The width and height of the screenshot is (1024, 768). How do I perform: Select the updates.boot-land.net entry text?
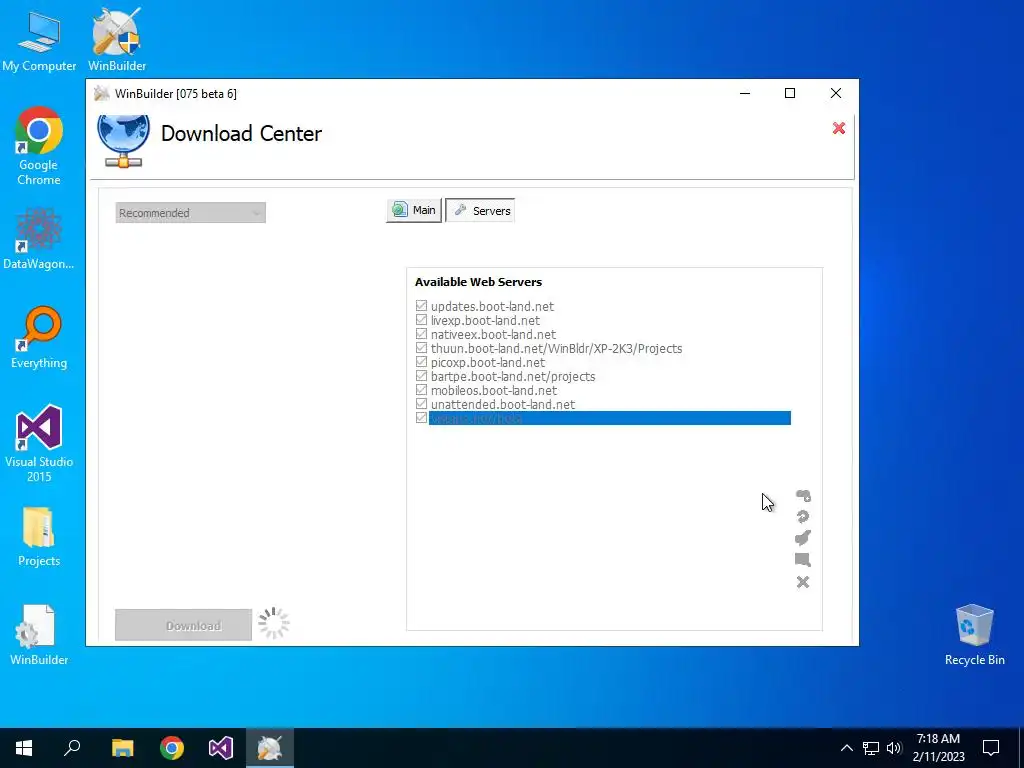(x=492, y=306)
